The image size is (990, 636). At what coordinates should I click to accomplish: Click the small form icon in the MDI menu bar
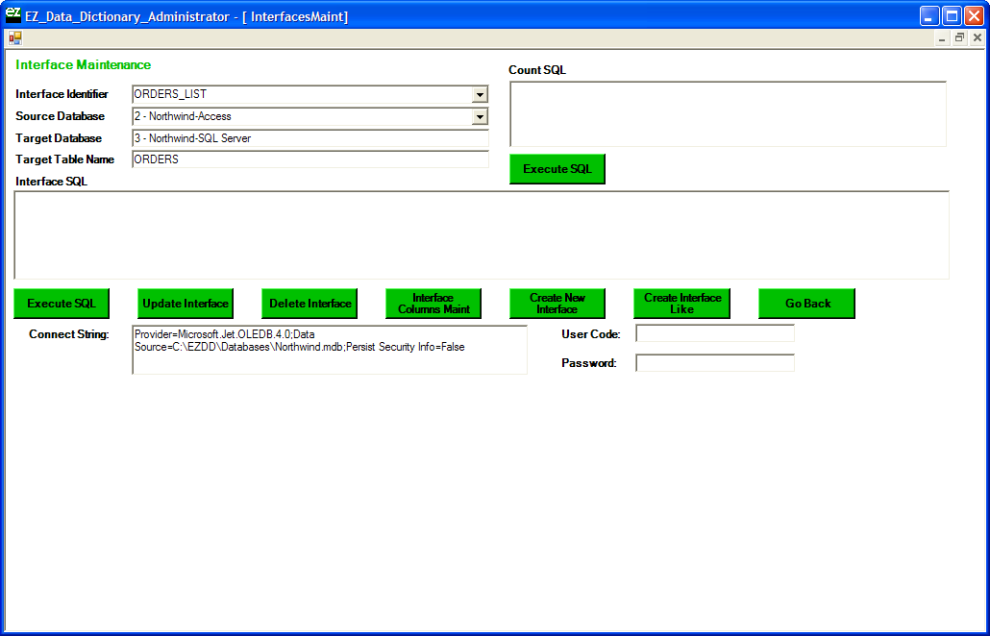point(15,38)
